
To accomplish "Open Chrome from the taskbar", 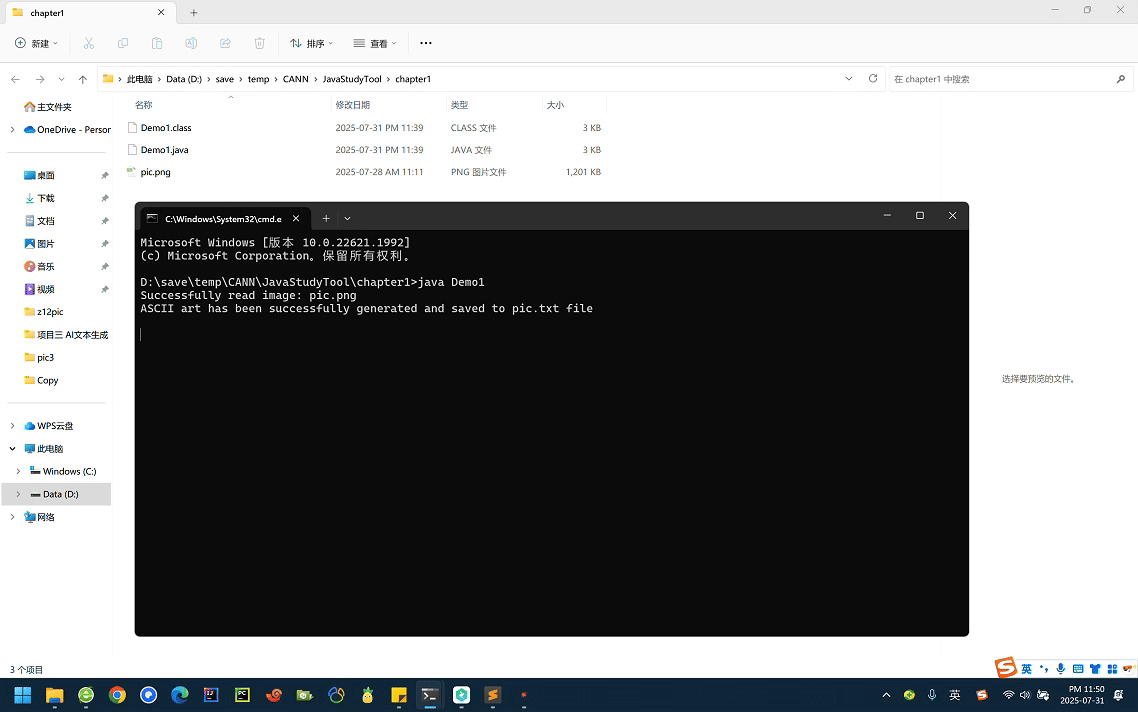I will (117, 695).
